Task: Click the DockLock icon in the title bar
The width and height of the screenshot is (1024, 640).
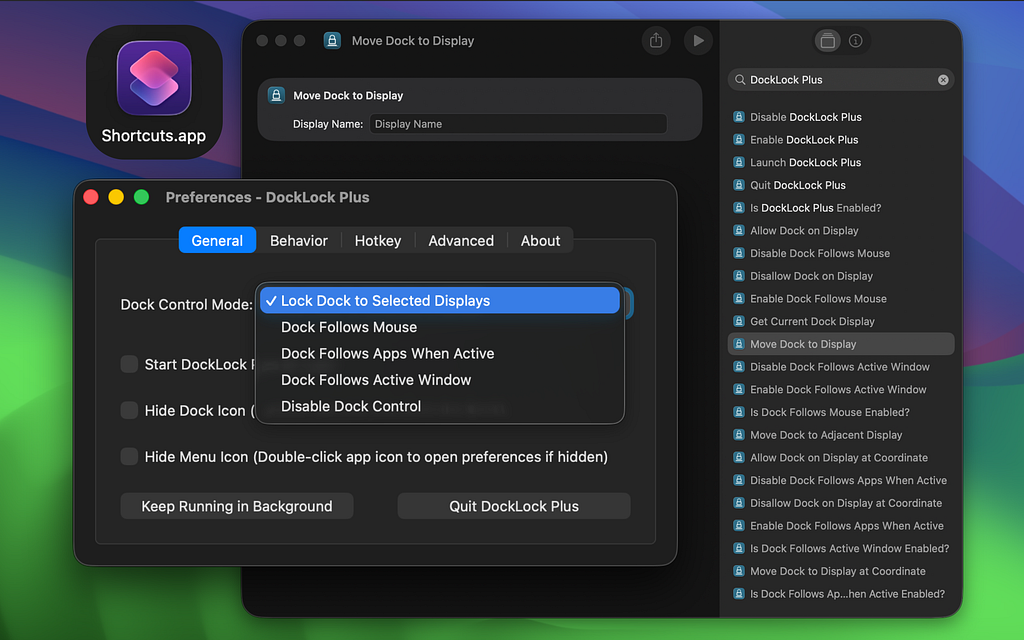Action: (332, 40)
